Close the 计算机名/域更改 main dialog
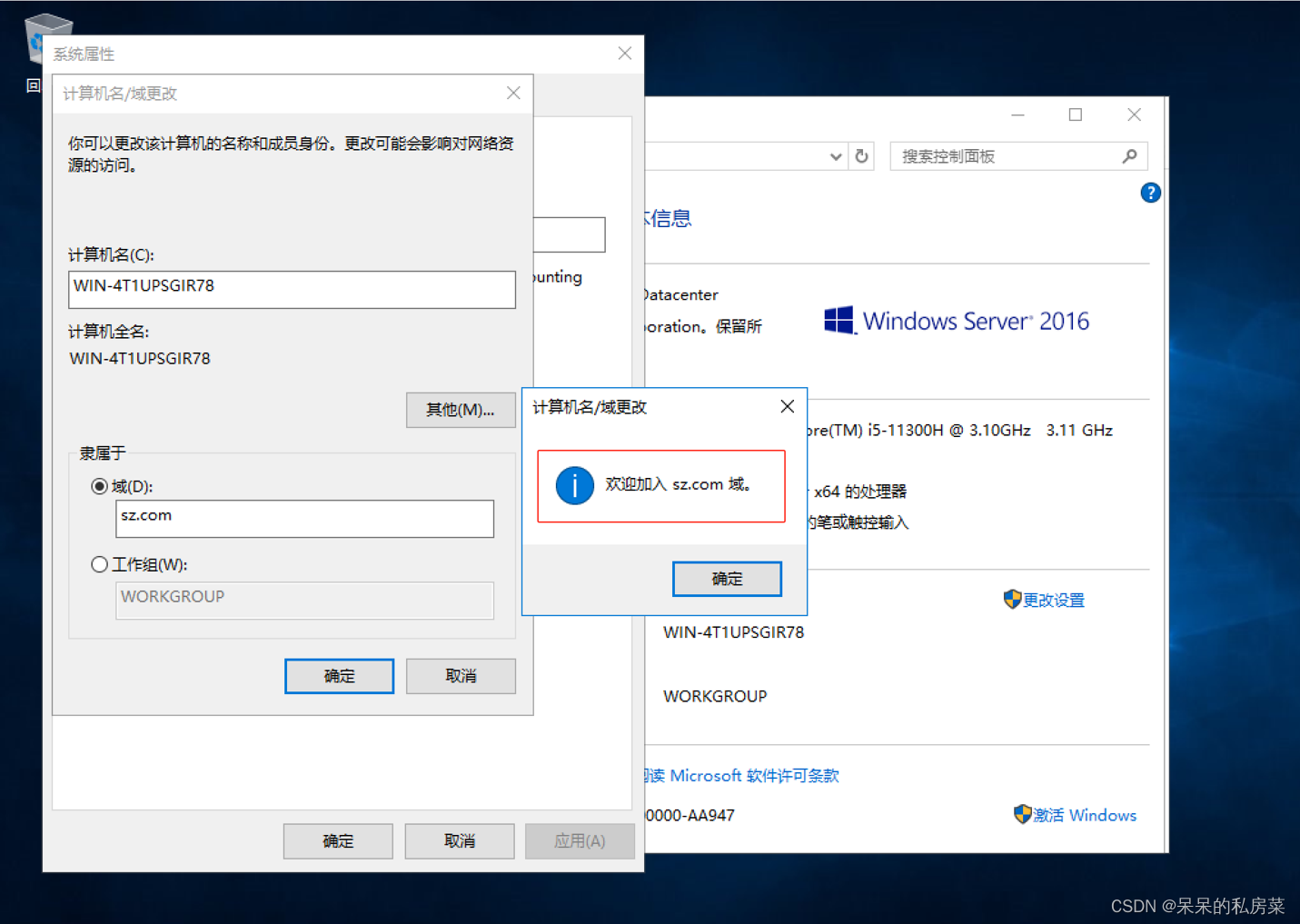1300x924 pixels. [513, 93]
